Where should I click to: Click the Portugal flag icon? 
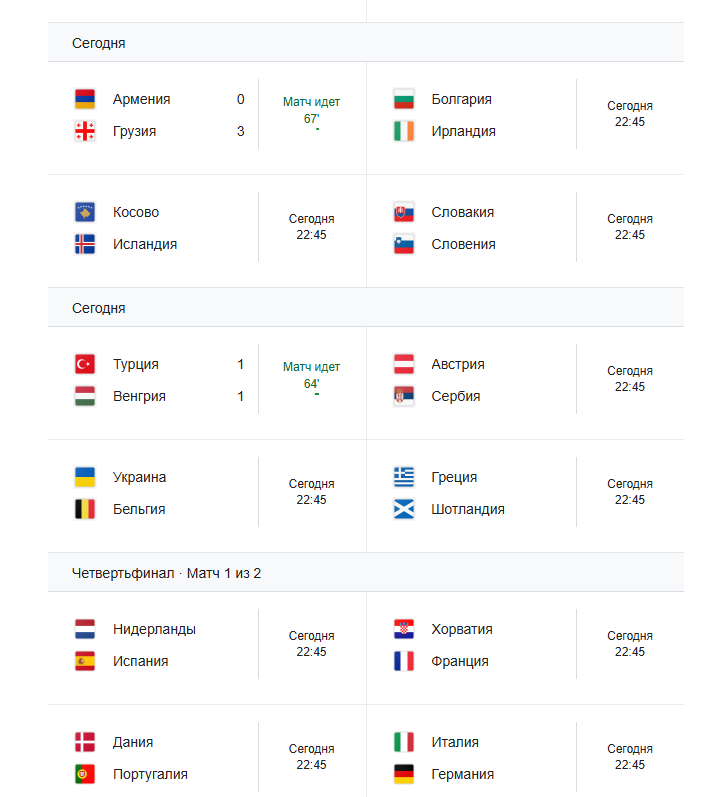[x=85, y=774]
